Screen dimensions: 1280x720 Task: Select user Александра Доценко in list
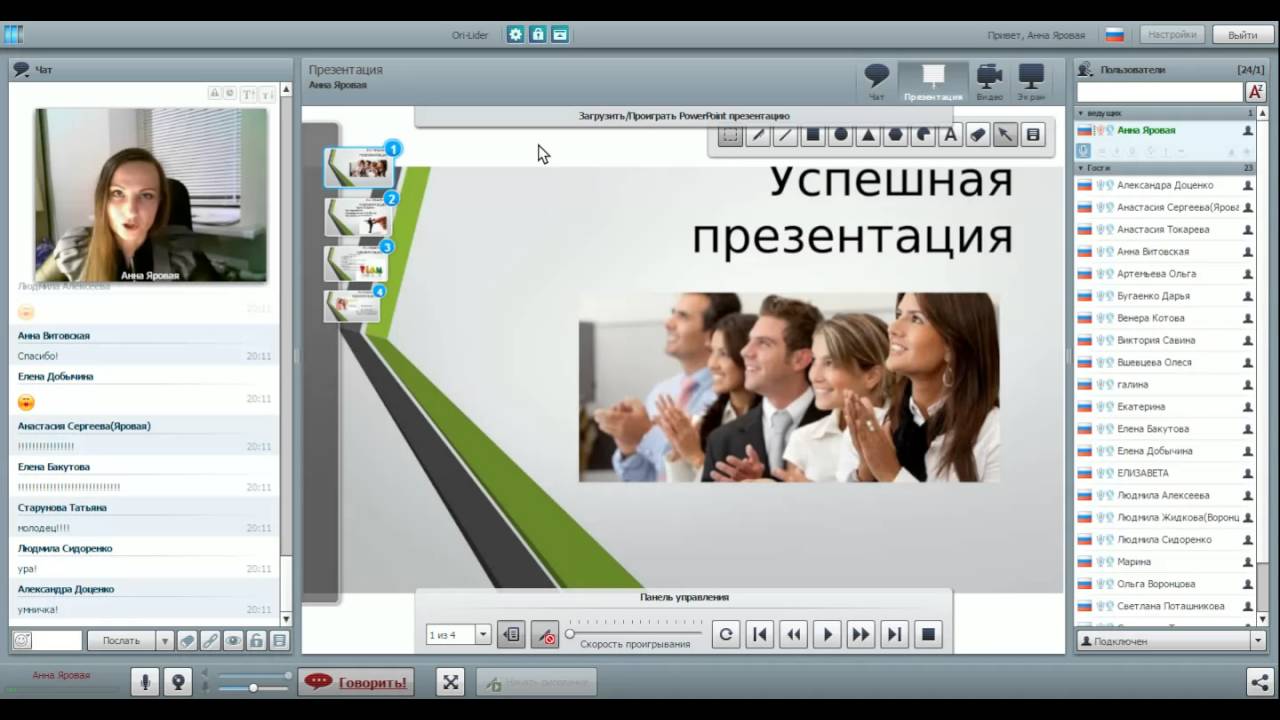point(1165,185)
